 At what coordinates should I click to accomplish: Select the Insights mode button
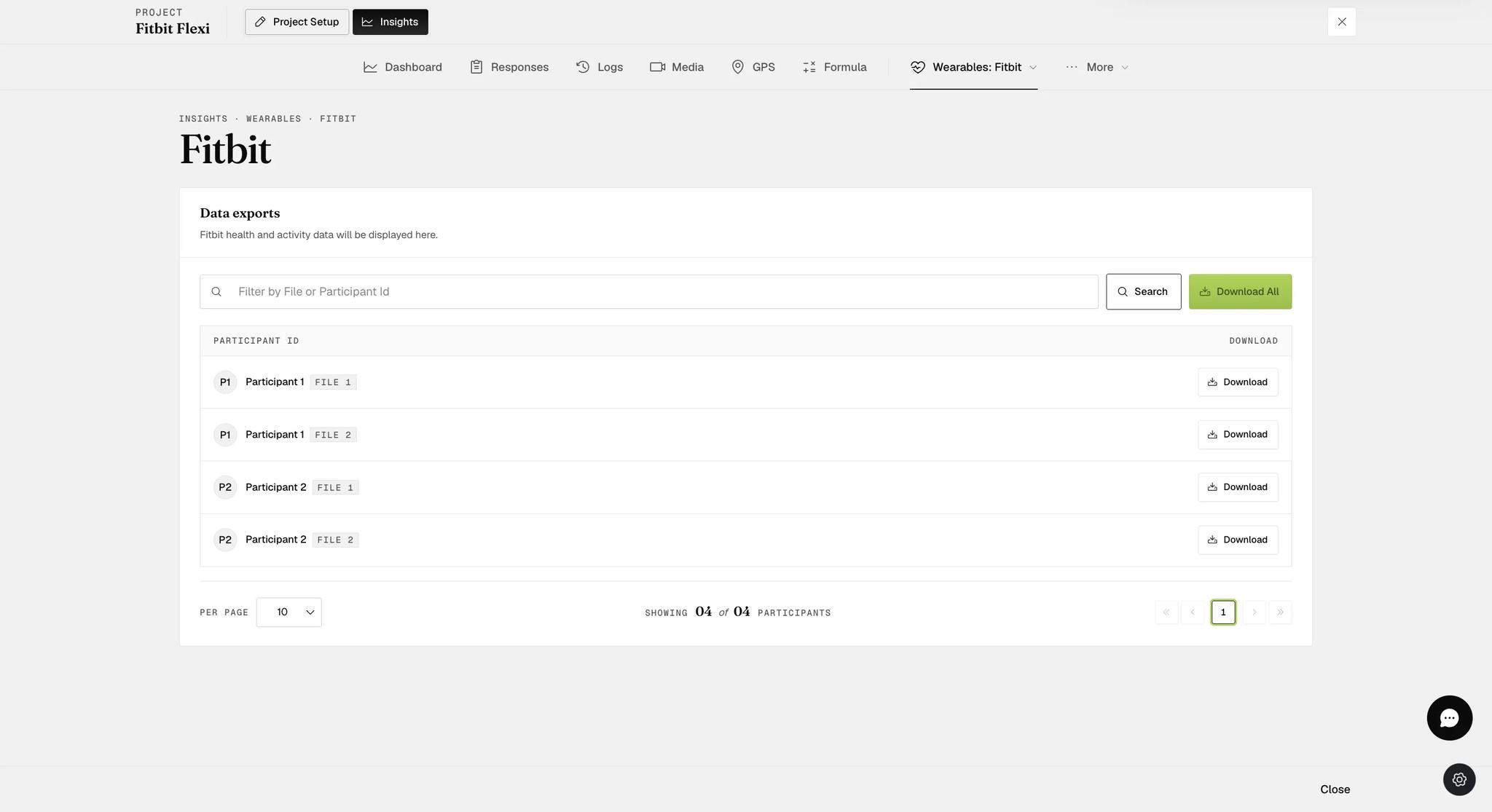tap(390, 22)
